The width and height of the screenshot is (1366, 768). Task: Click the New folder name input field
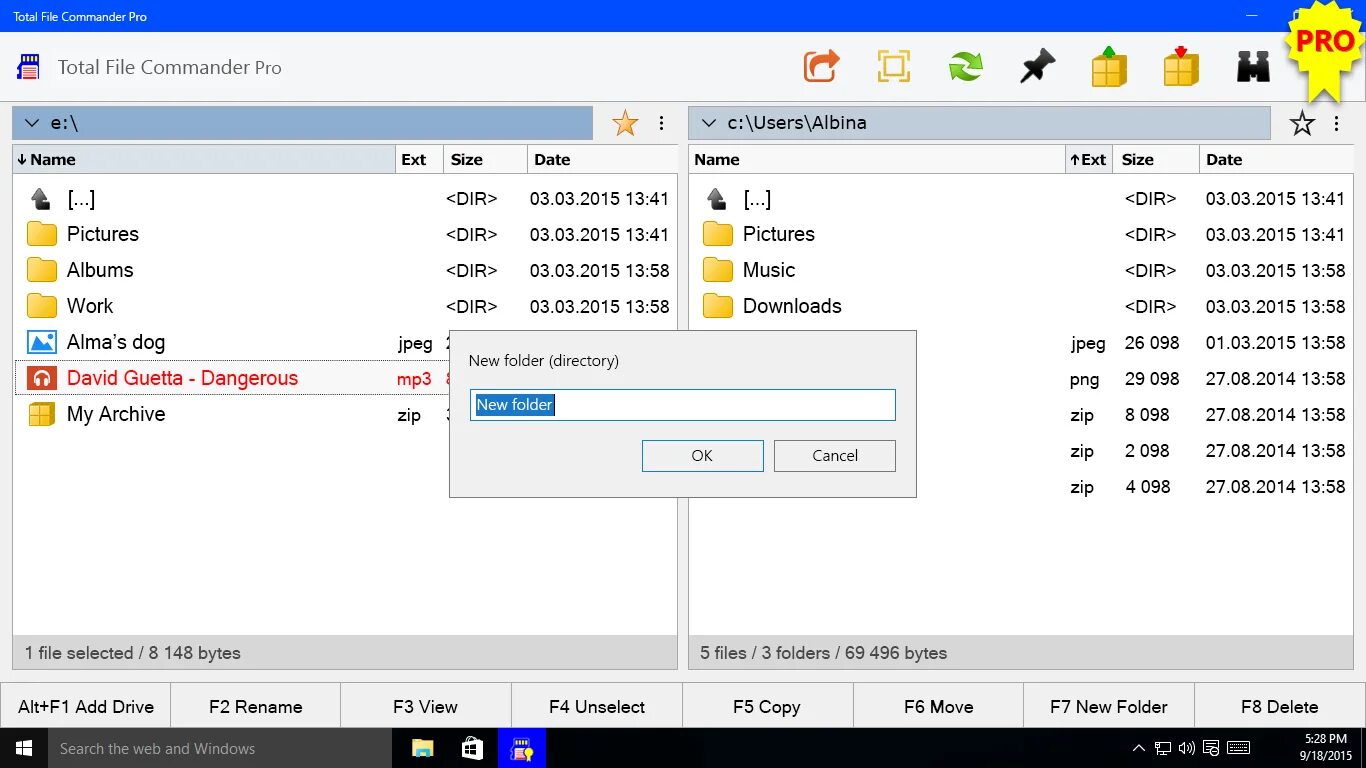[683, 404]
